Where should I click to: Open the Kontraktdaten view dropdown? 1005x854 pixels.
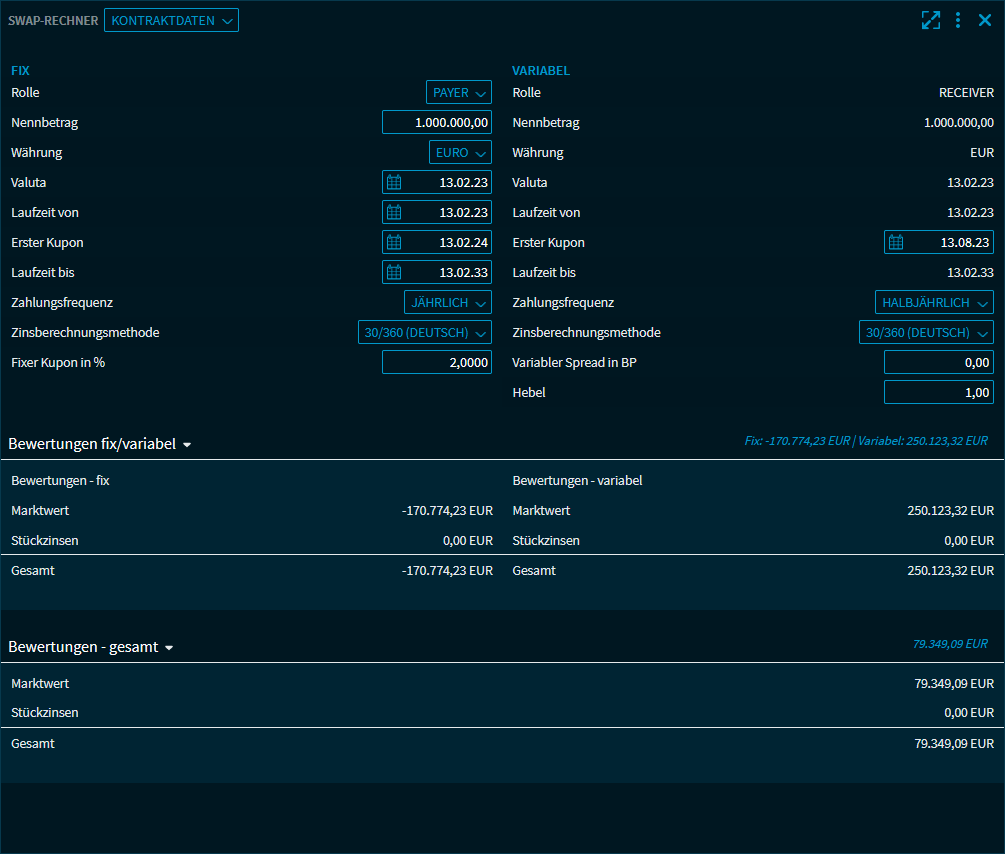[x=171, y=20]
